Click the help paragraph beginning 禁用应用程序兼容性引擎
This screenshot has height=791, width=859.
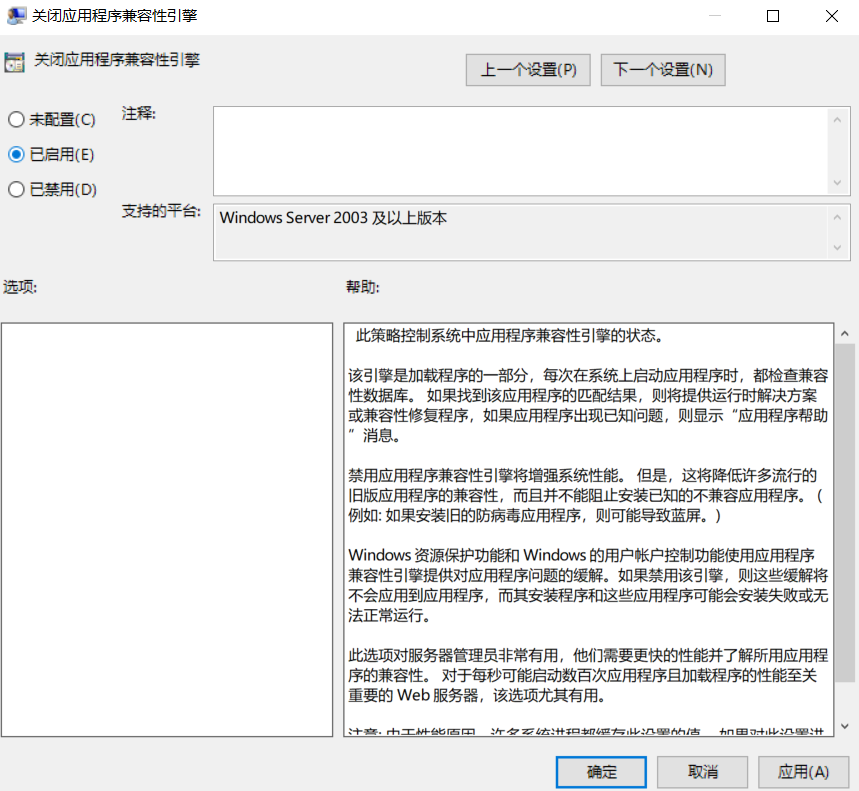[x=585, y=495]
